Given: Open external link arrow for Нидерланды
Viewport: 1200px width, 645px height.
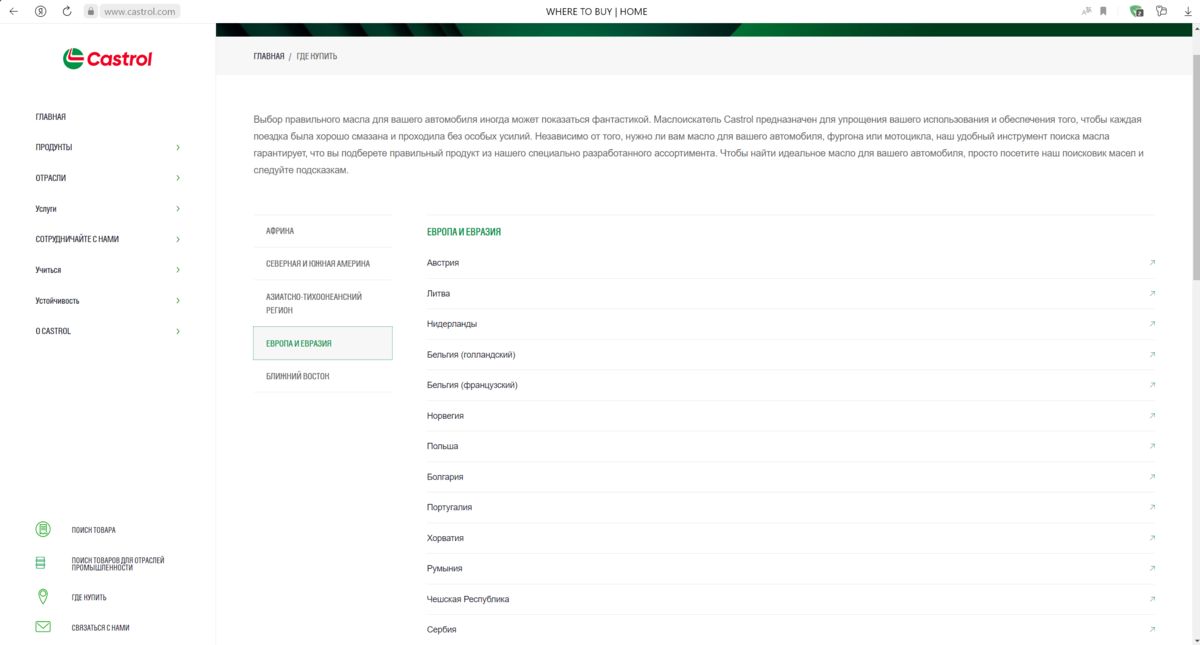Looking at the screenshot, I should click(x=1152, y=324).
